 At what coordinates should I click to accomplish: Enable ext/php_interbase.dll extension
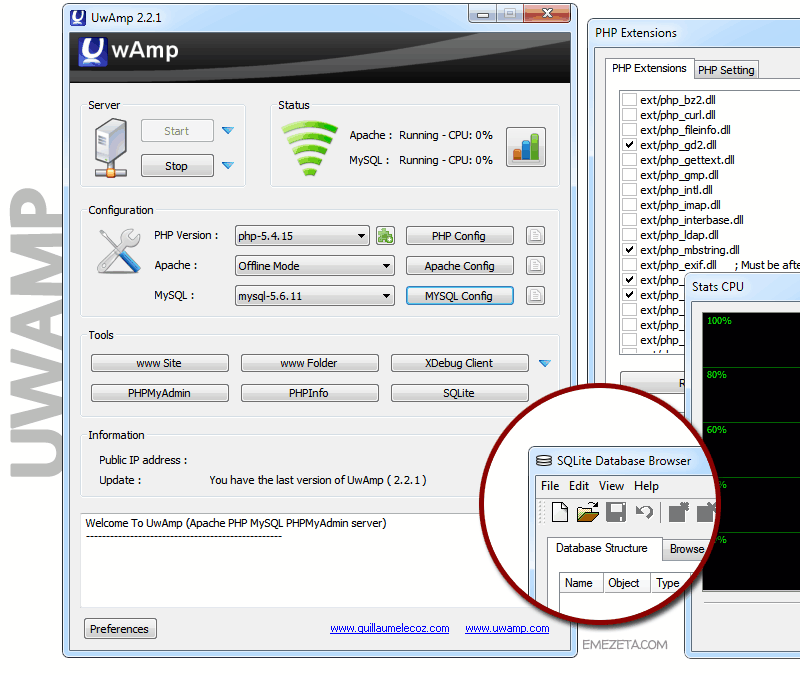coord(630,219)
